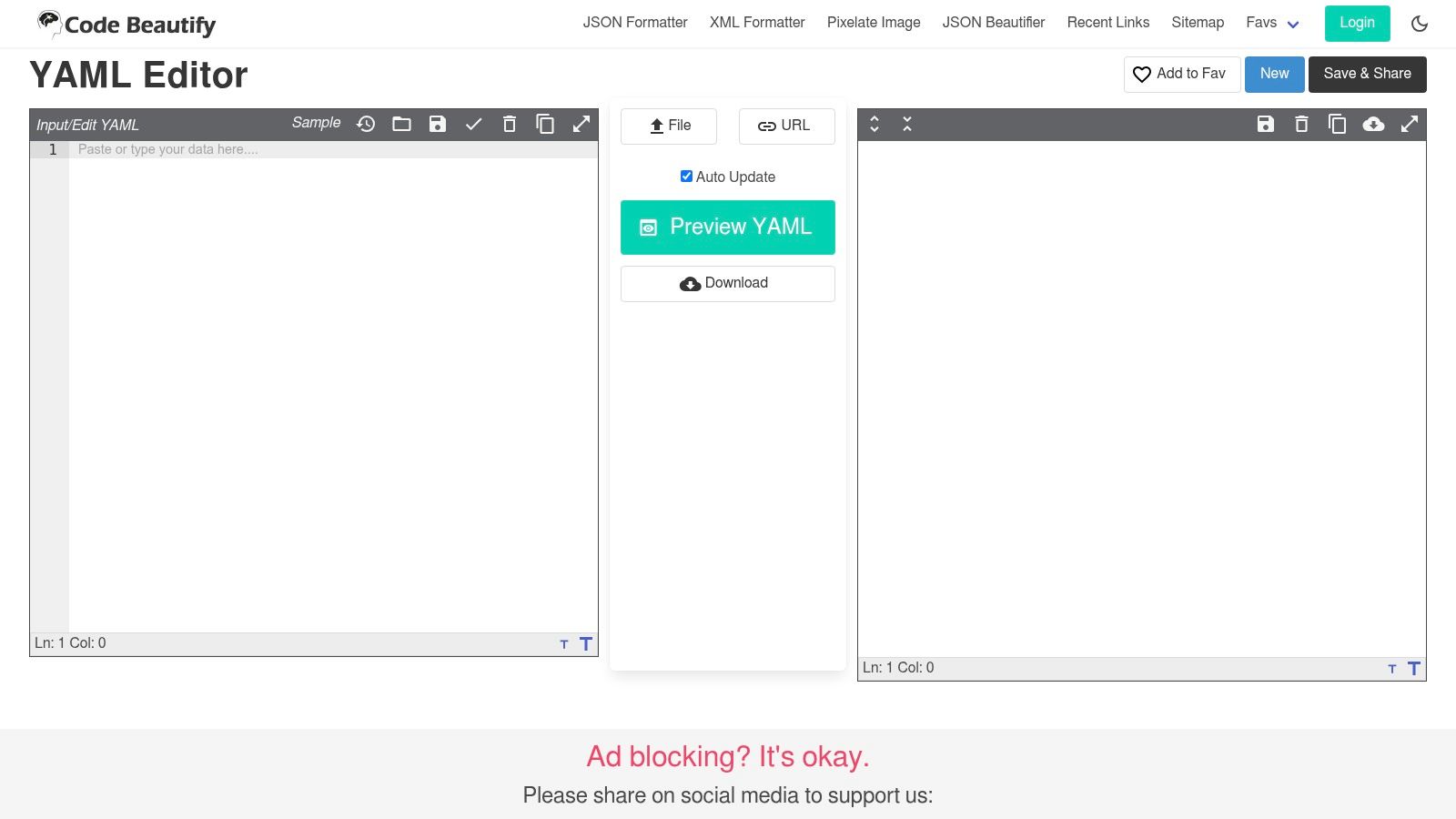
Task: Decrease font size in input editor
Action: click(x=564, y=644)
